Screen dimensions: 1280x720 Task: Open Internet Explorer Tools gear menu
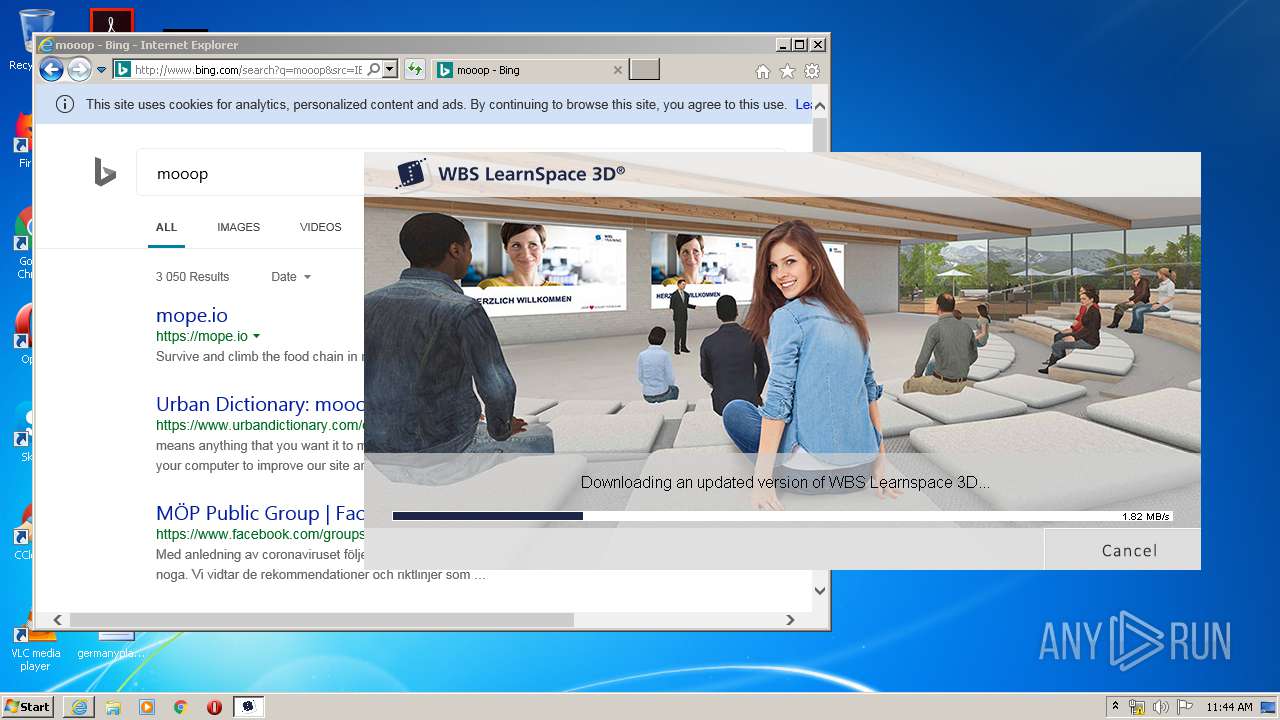(812, 71)
